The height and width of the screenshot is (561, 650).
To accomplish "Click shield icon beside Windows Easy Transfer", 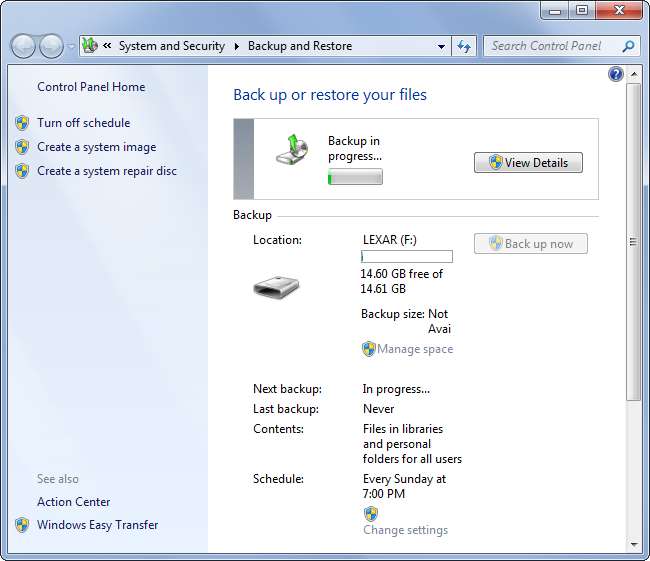I will 22,525.
